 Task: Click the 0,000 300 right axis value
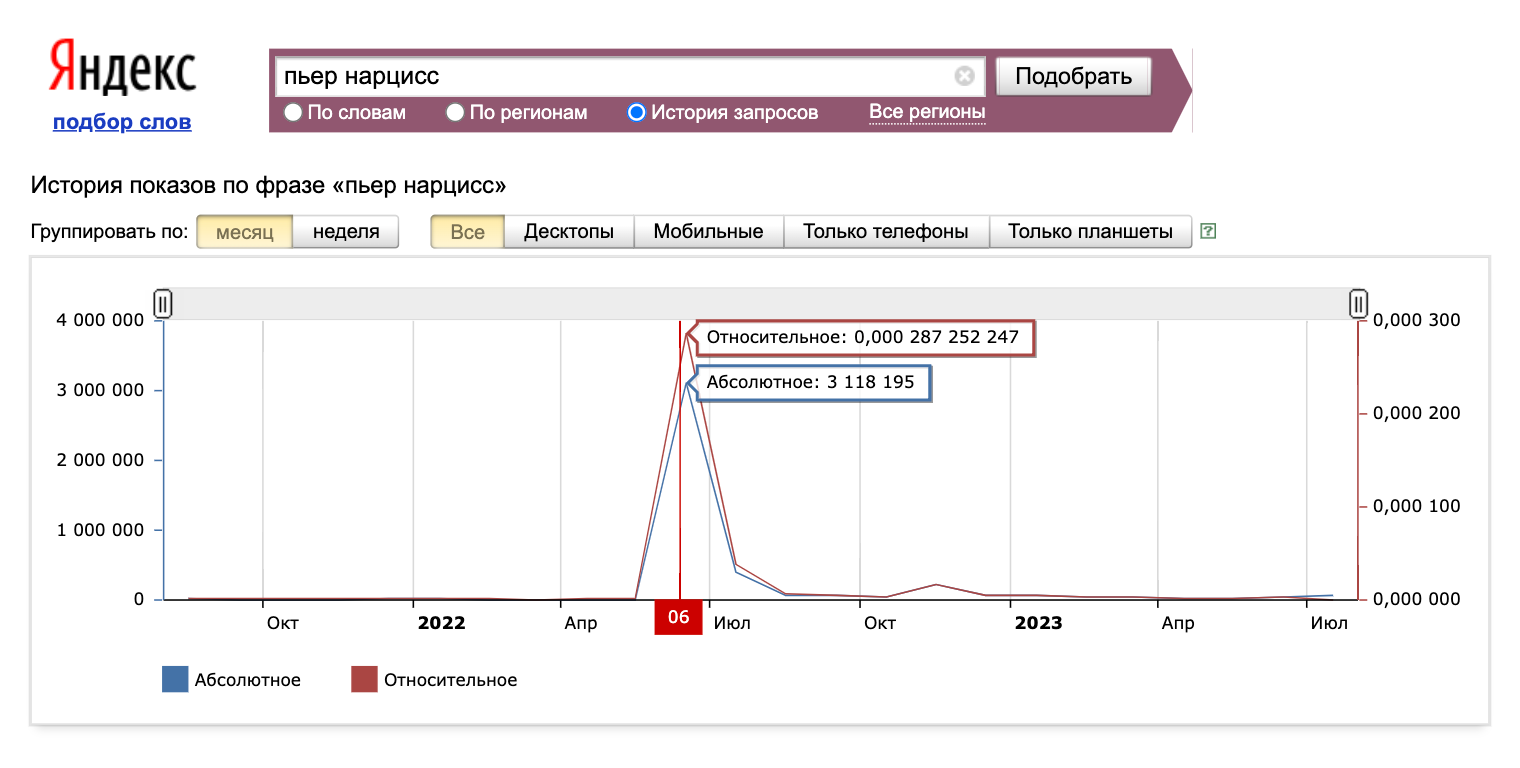click(1417, 320)
